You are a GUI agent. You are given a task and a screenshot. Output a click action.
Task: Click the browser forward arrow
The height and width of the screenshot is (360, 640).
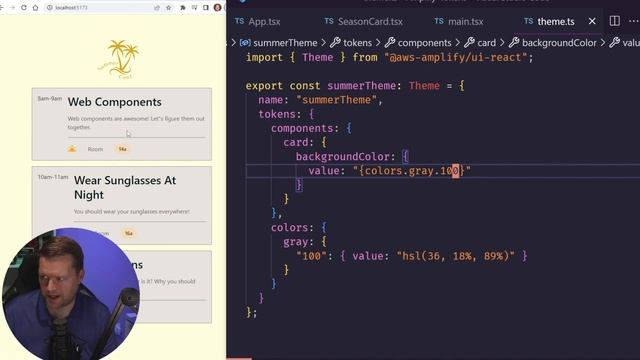coord(12,7)
